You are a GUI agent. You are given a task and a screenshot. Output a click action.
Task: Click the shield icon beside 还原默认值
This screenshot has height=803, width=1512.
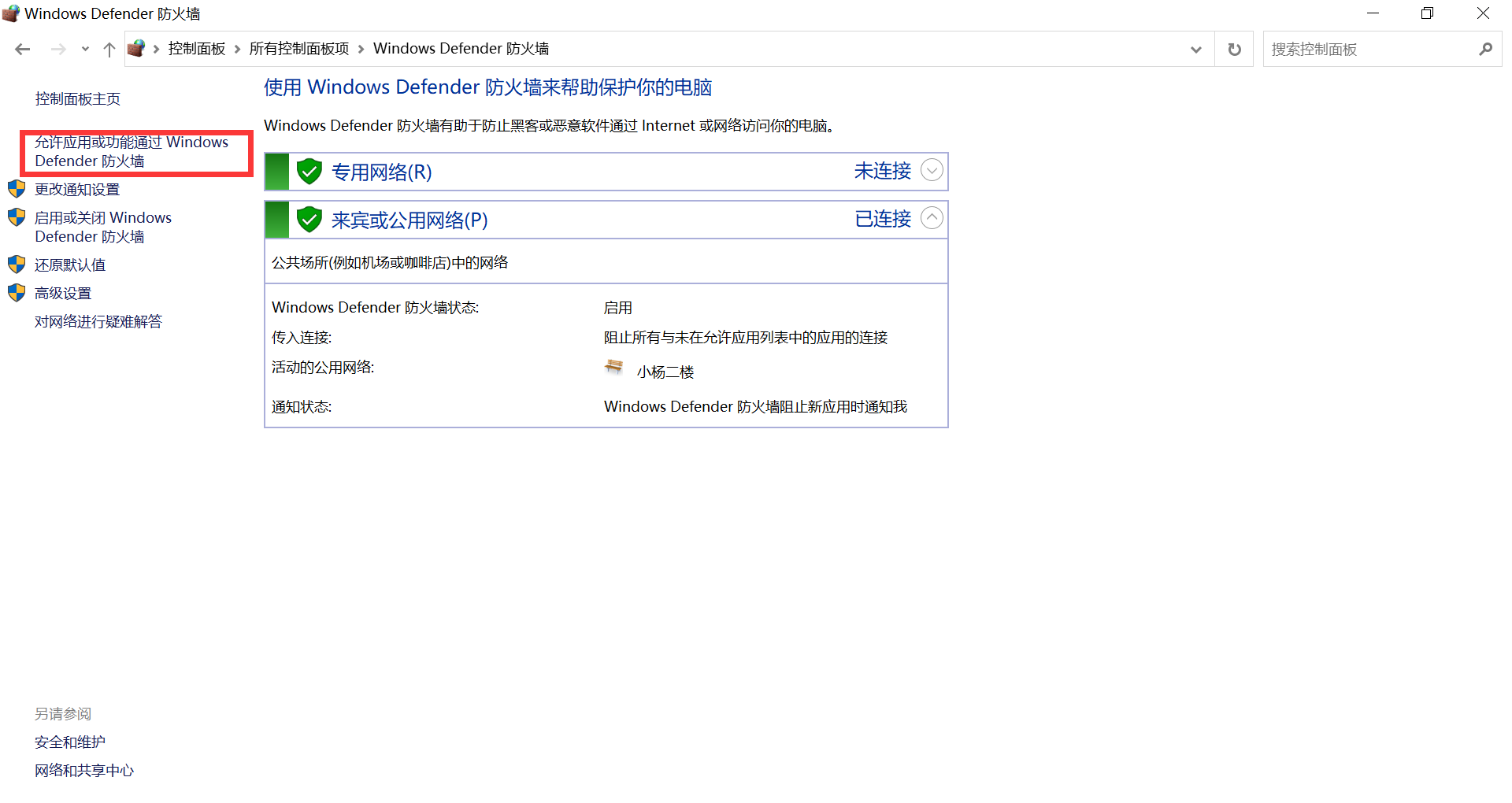[17, 265]
